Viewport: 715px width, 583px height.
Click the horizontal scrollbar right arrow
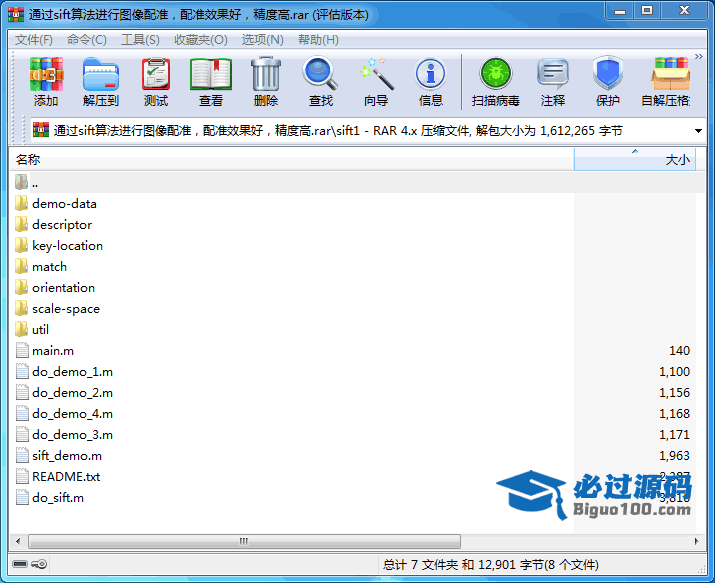point(696,541)
